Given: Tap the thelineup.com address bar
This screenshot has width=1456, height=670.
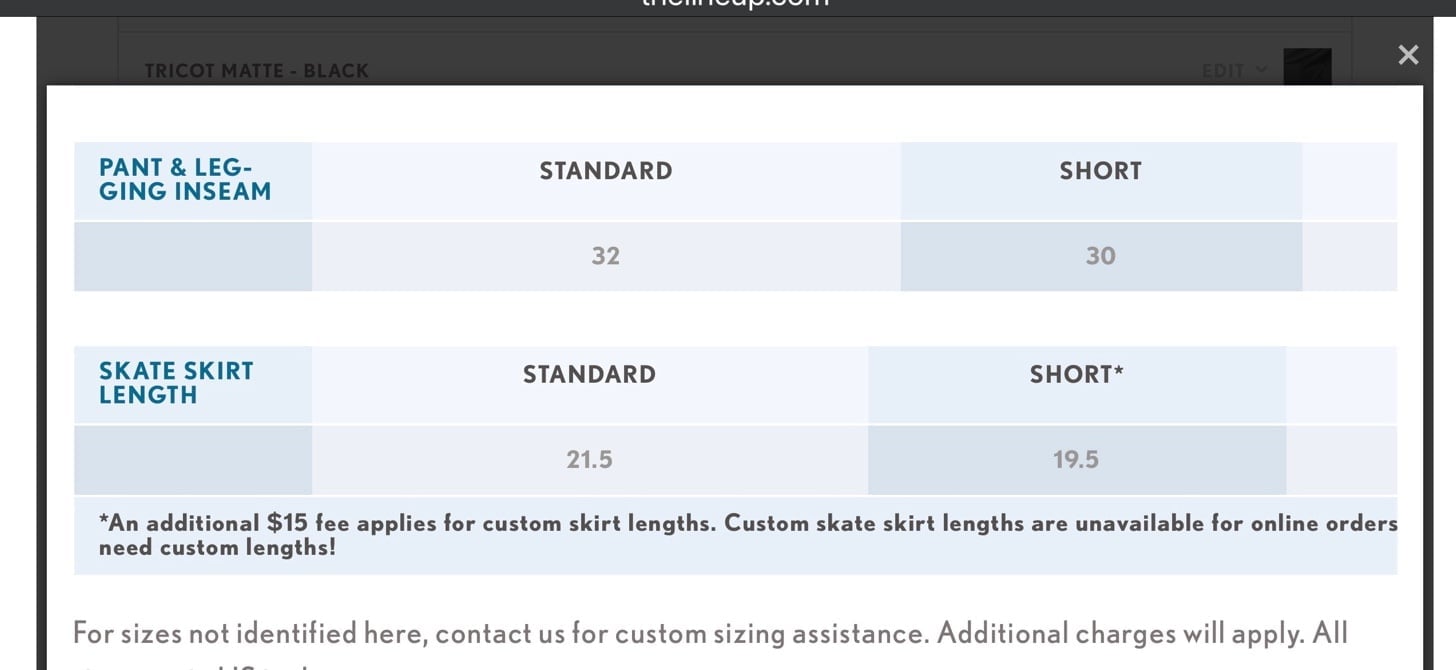Looking at the screenshot, I should (x=735, y=3).
